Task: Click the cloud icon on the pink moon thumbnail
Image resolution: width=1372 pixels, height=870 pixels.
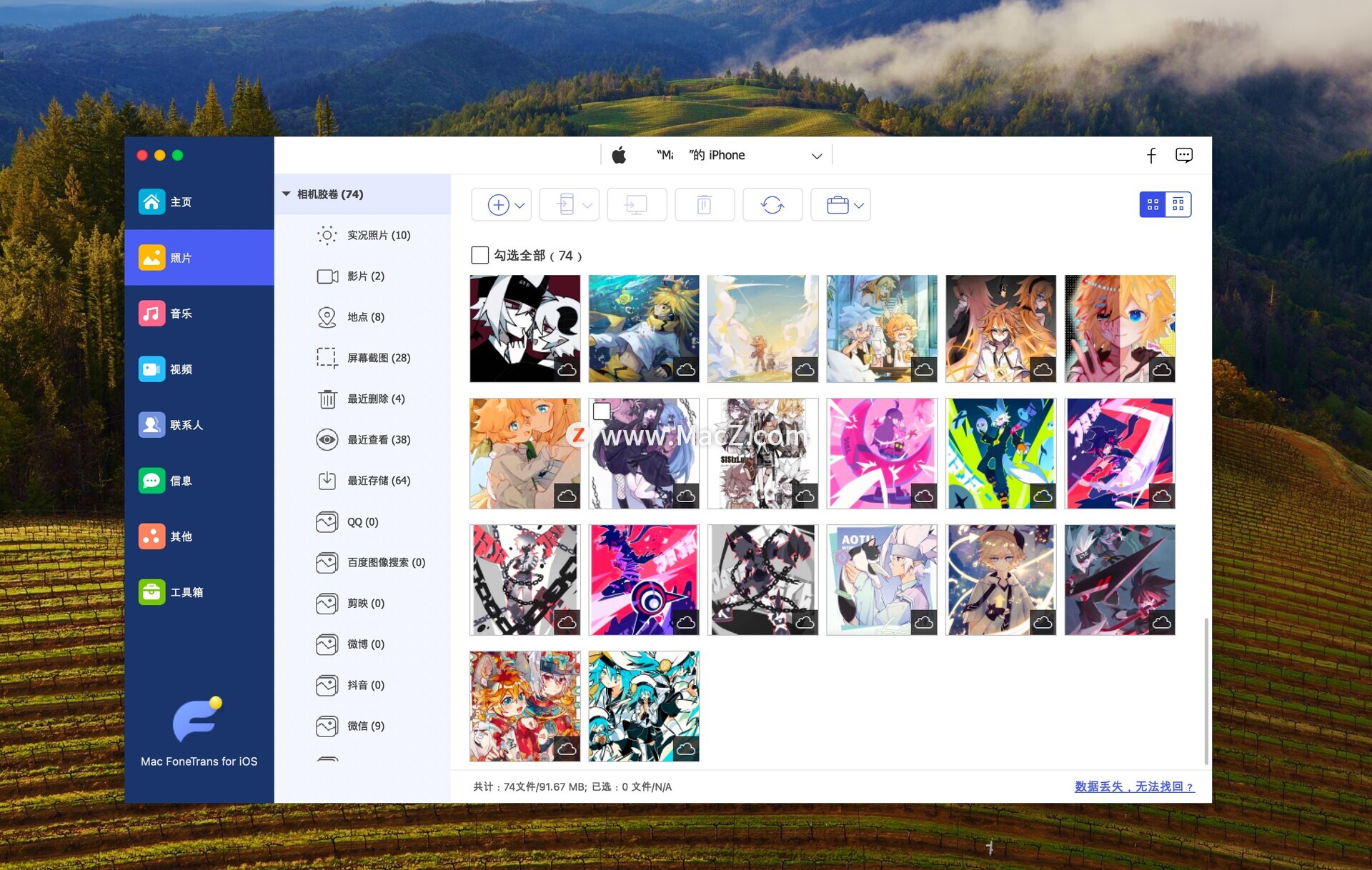Action: tap(924, 496)
